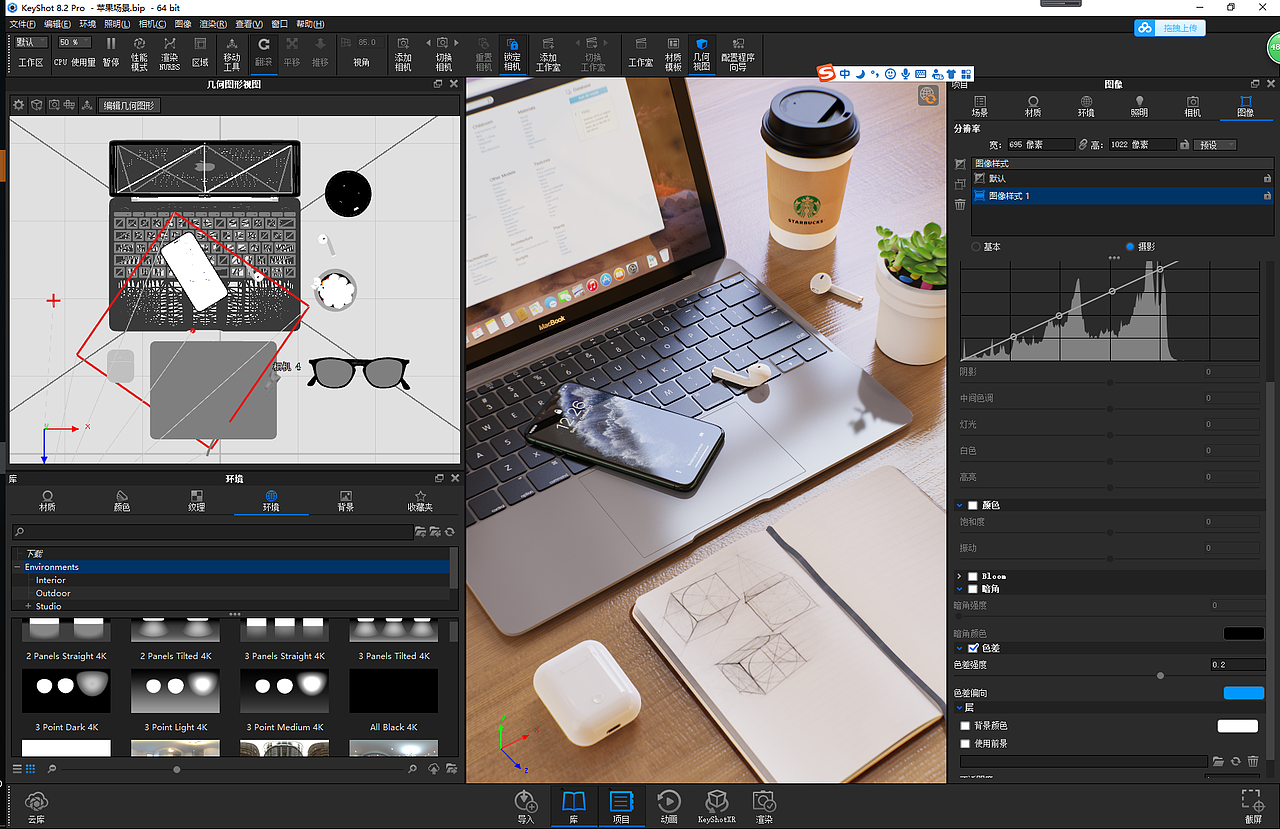
Task: Enable the 颜色 color checkbox
Action: (973, 506)
